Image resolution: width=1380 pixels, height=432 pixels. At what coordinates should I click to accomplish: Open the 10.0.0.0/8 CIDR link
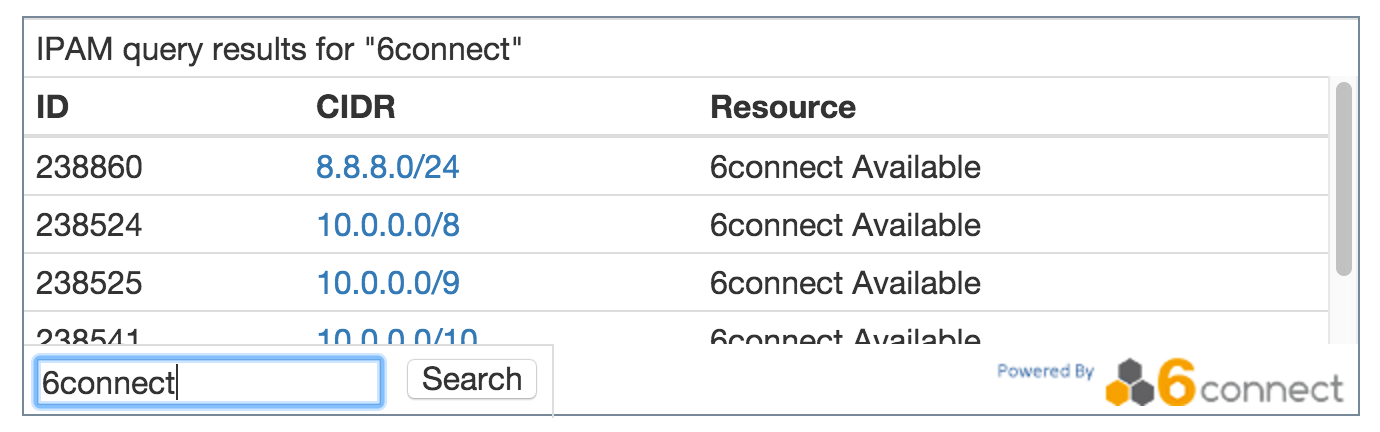388,225
